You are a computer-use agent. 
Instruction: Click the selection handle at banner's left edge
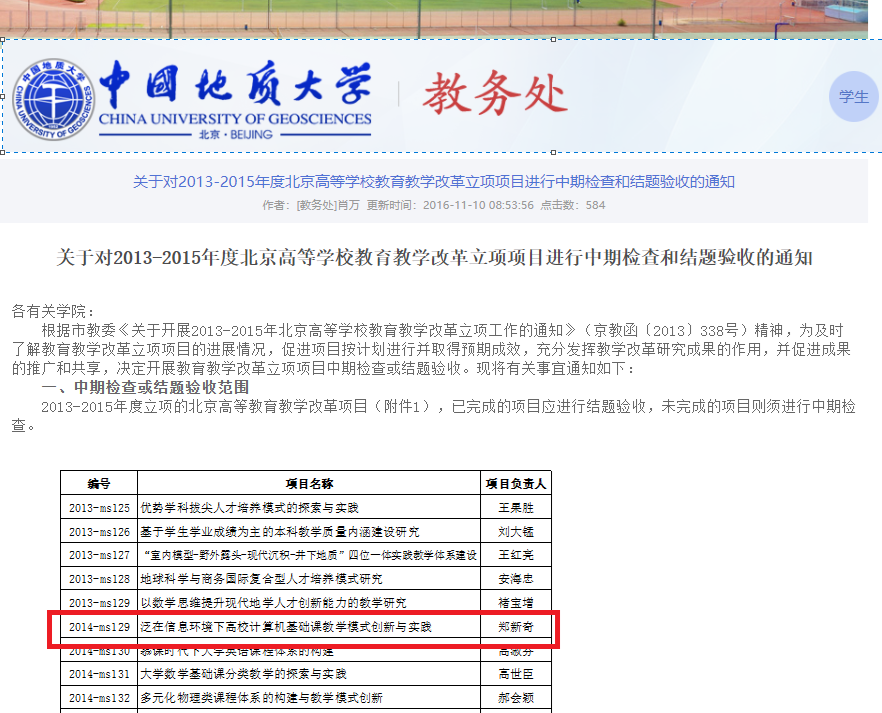pos(3,97)
